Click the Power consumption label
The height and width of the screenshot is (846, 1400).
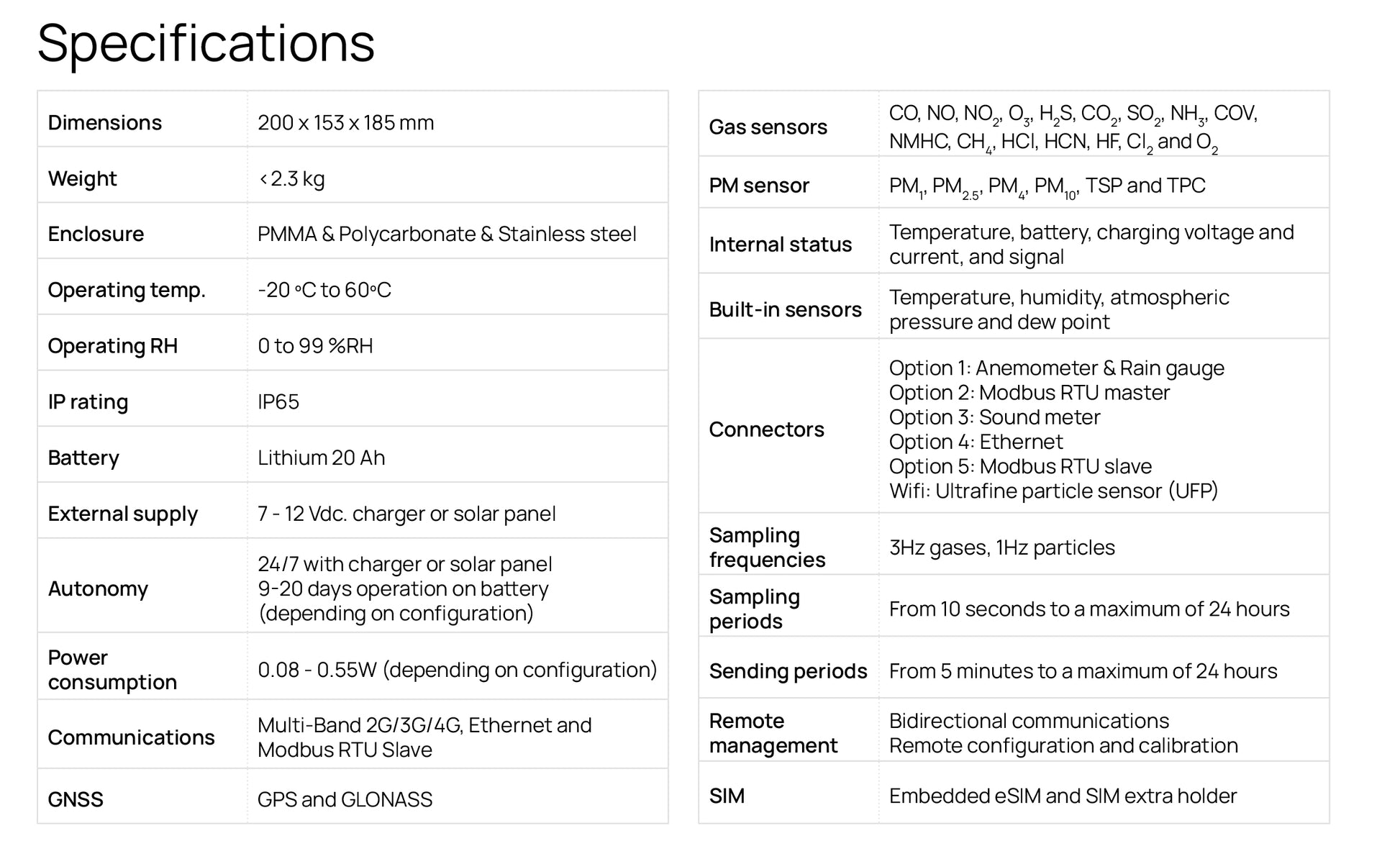pos(112,670)
